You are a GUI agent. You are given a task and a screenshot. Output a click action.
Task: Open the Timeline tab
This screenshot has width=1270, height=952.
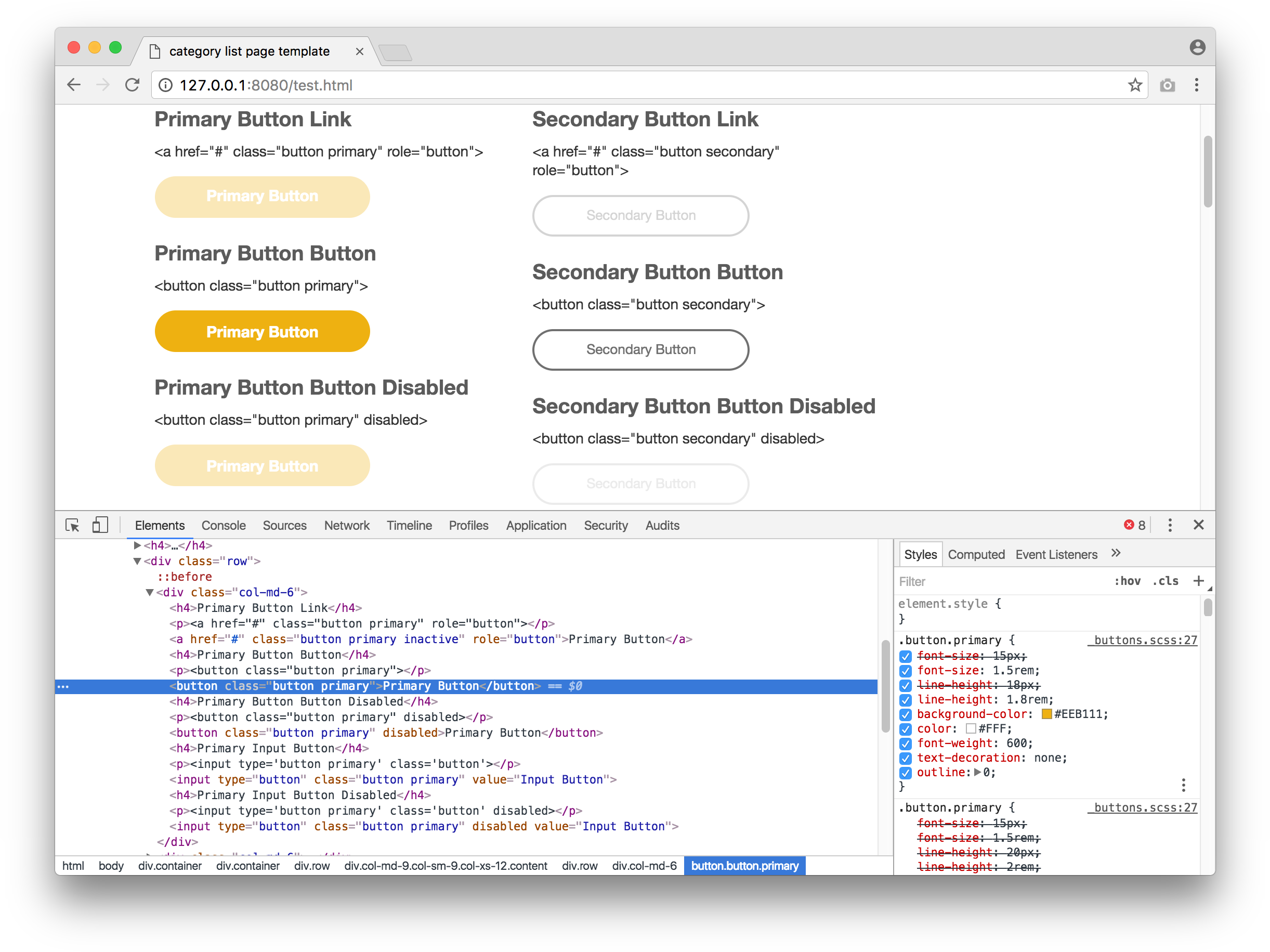point(409,525)
